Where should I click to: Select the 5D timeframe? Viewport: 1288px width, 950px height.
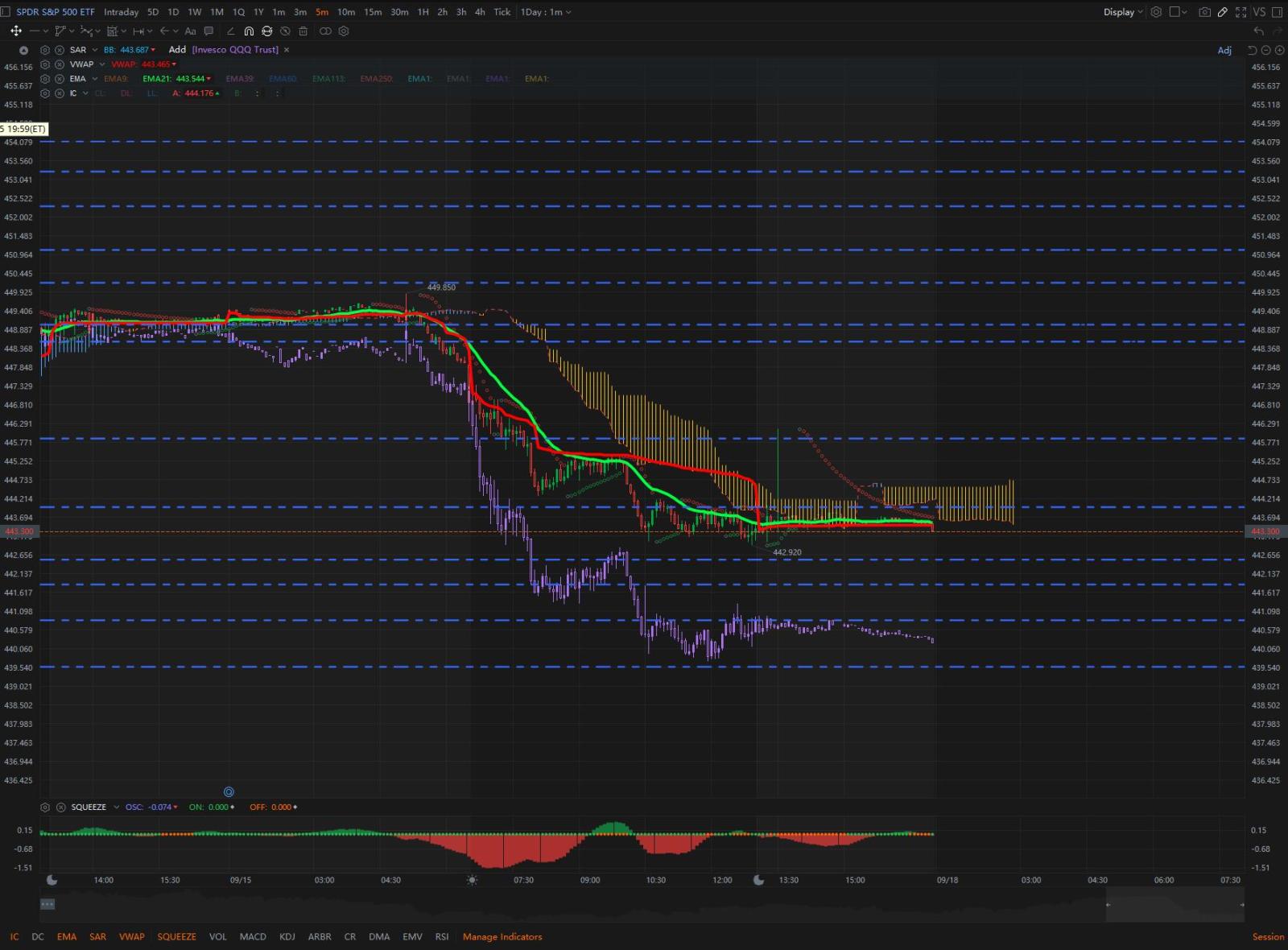click(153, 12)
